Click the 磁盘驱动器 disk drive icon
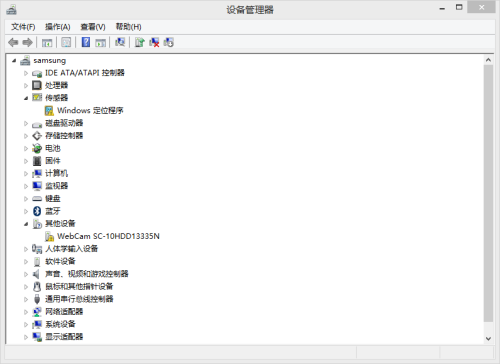500x364 pixels. click(x=37, y=124)
